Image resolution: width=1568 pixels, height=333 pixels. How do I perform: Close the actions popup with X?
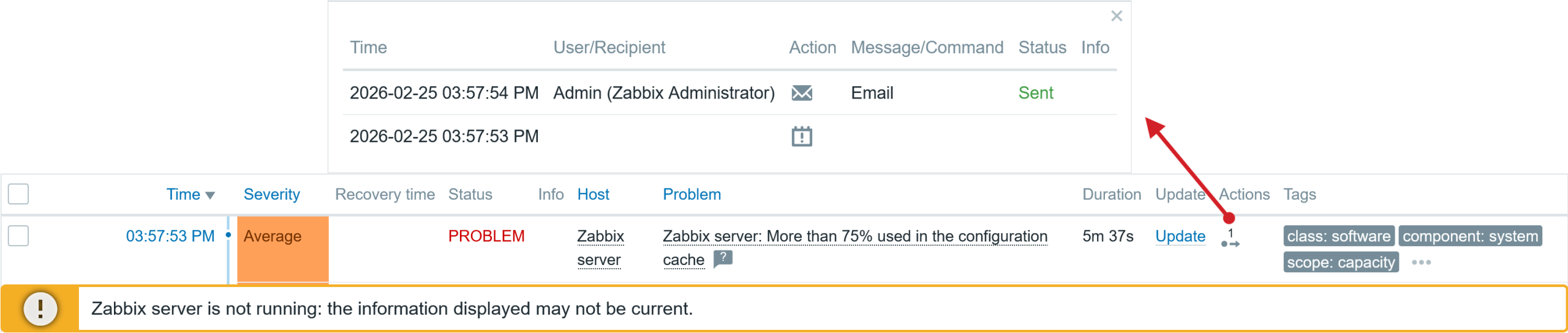[1116, 16]
